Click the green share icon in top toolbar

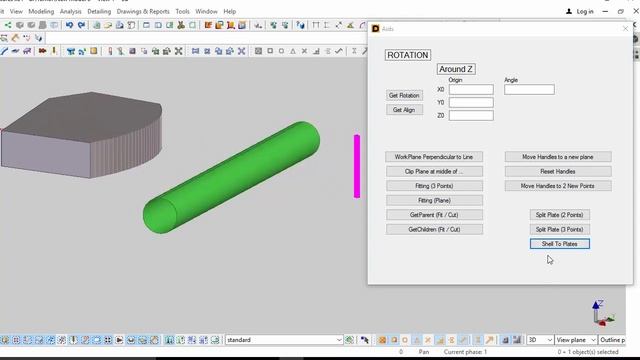(x=8, y=25)
